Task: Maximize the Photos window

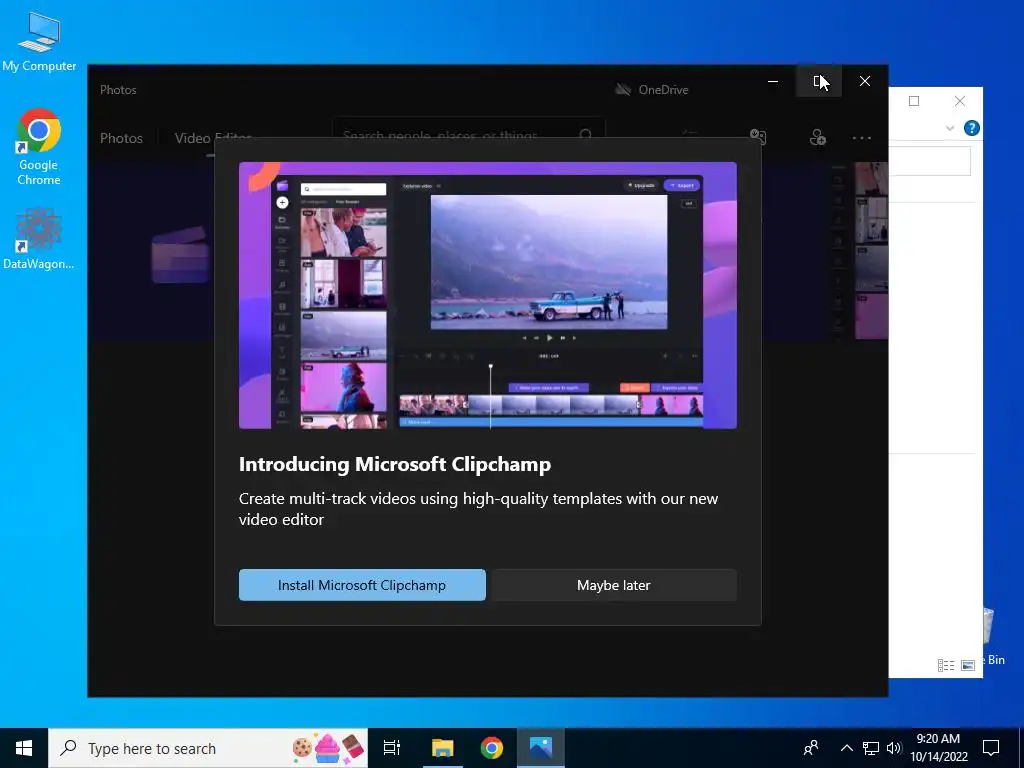Action: [819, 81]
